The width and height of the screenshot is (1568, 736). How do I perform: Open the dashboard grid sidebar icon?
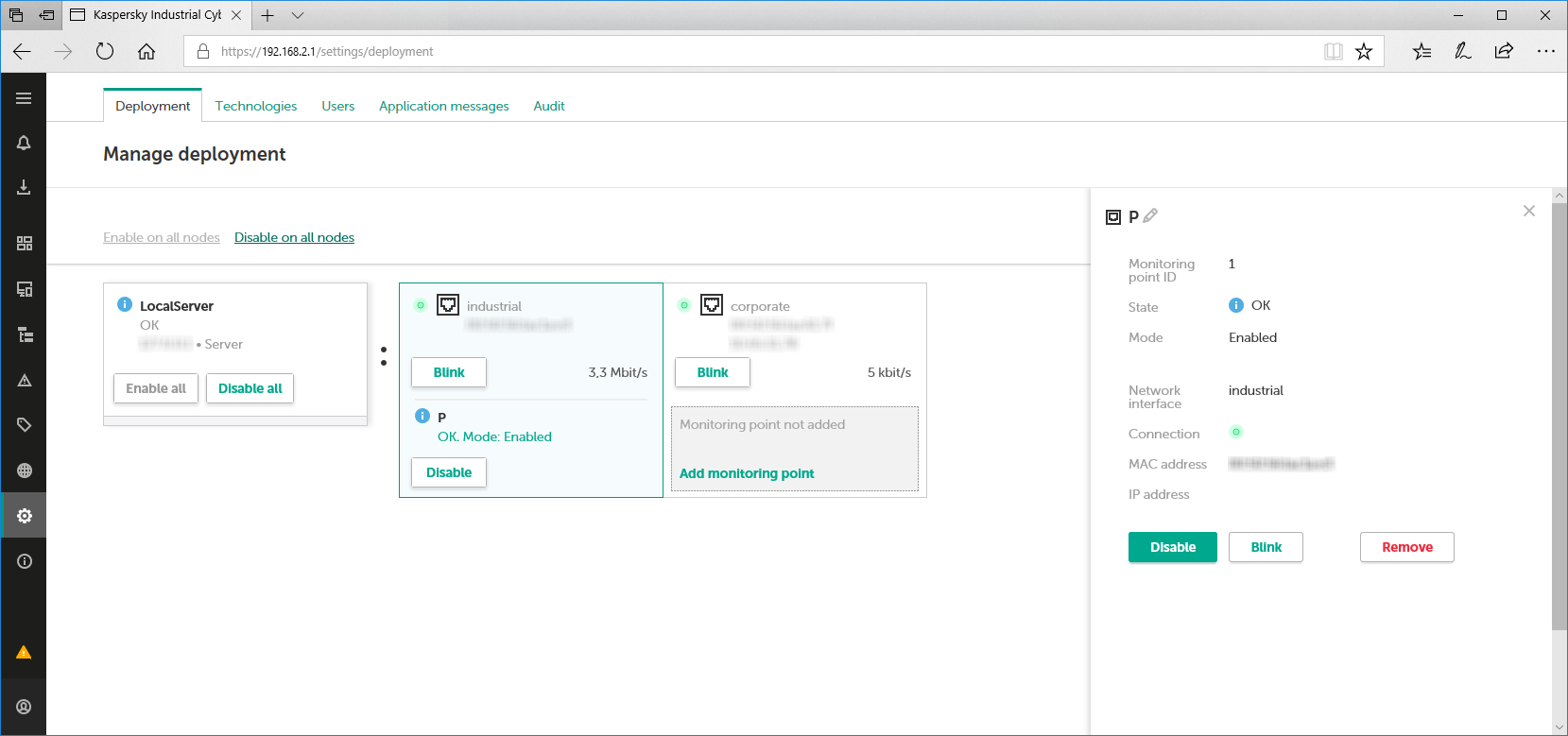pos(24,244)
